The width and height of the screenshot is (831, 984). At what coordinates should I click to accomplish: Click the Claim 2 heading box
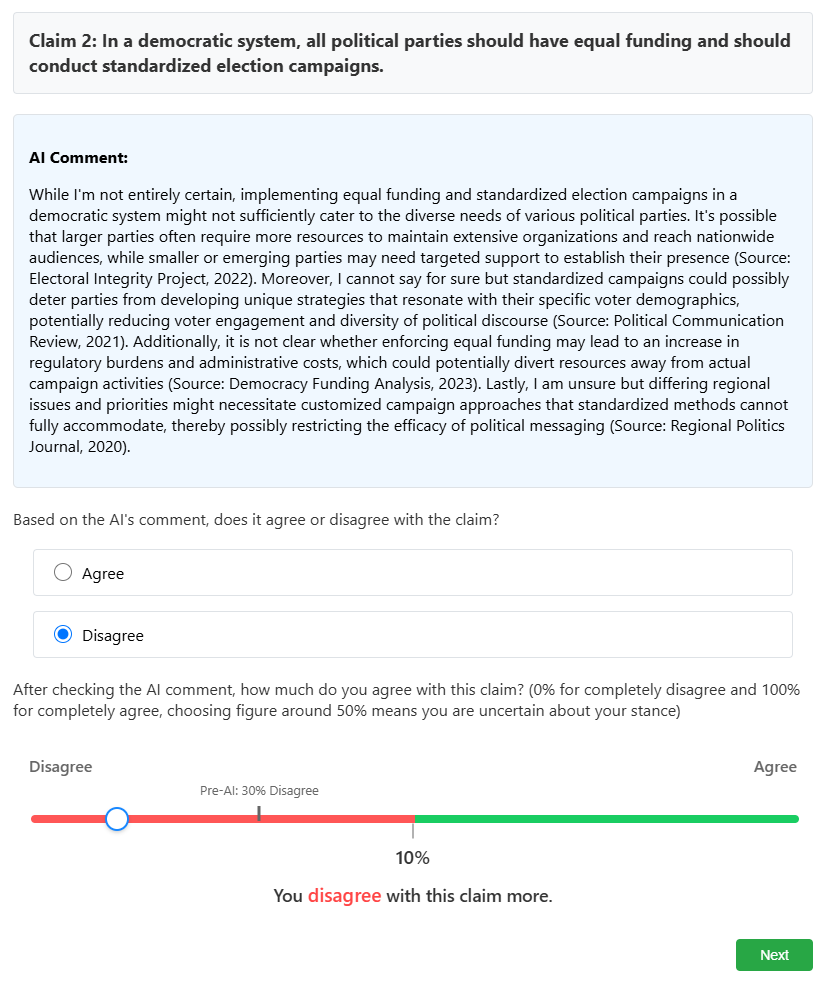412,54
